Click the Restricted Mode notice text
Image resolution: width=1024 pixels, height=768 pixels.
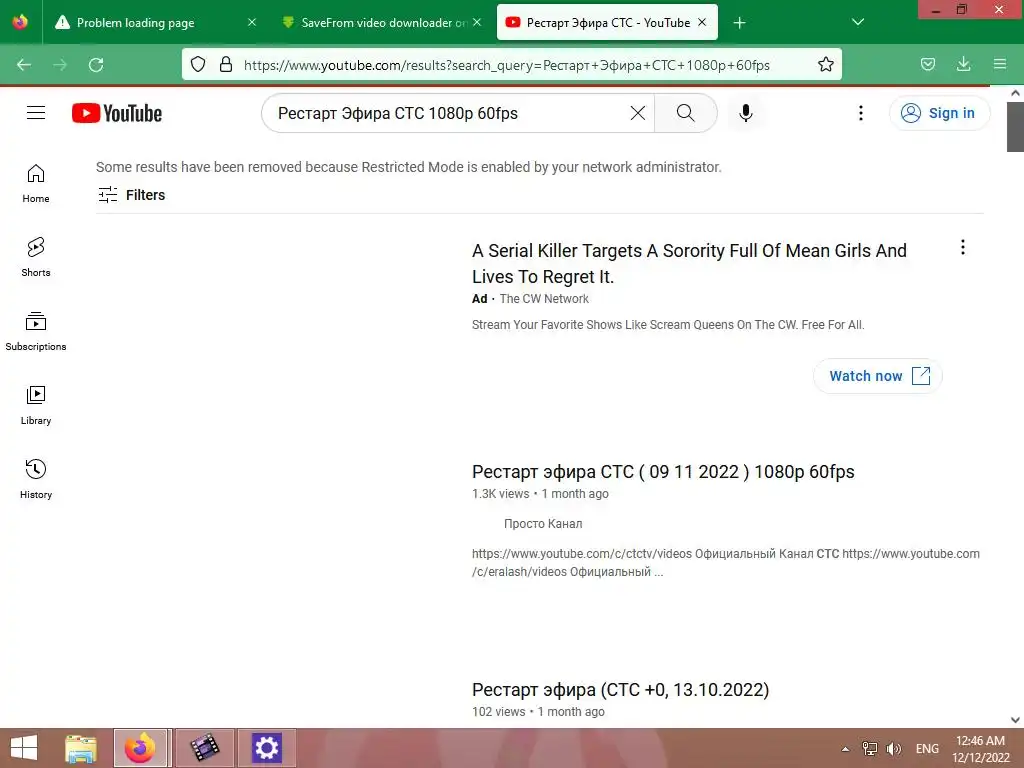[x=409, y=167]
